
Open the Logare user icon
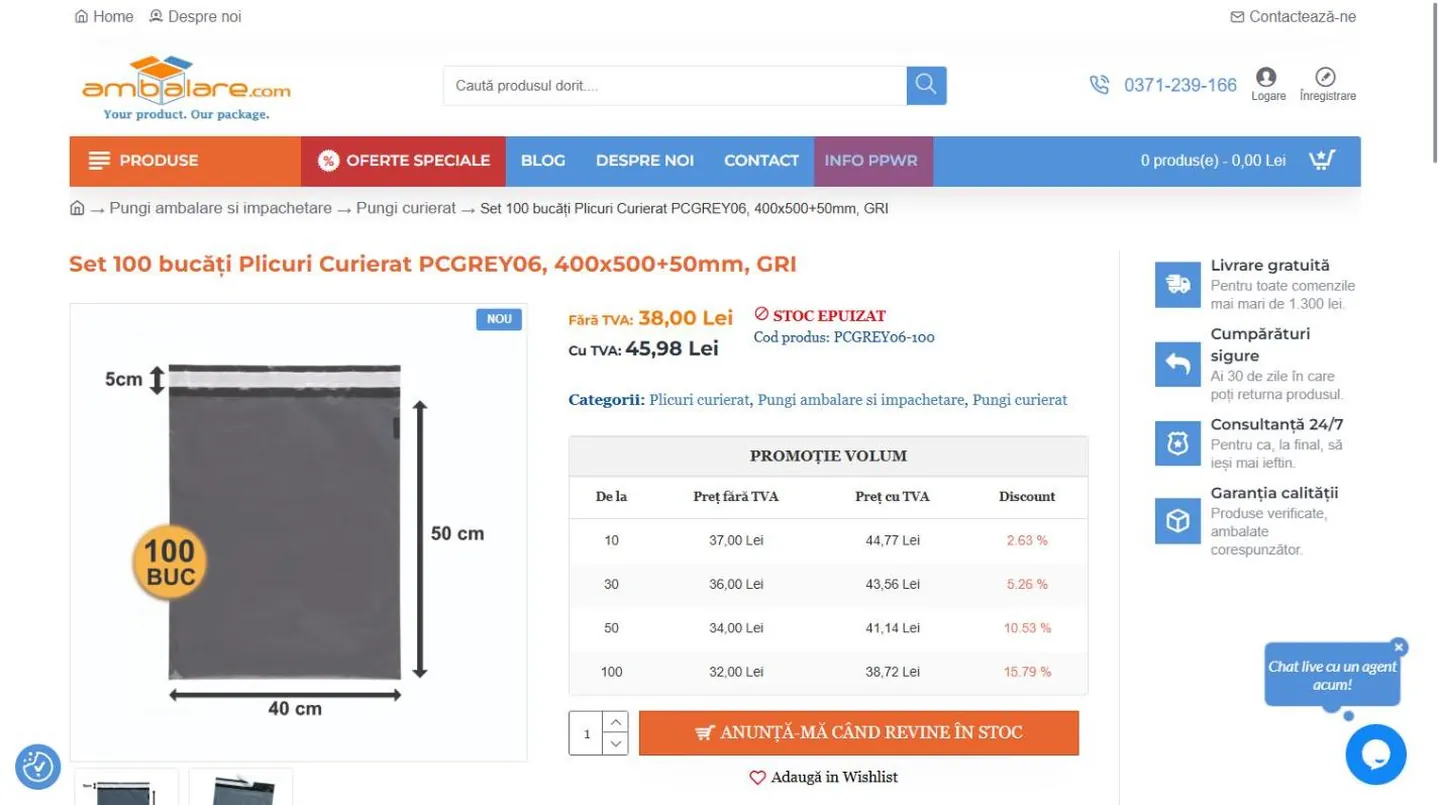click(1267, 77)
